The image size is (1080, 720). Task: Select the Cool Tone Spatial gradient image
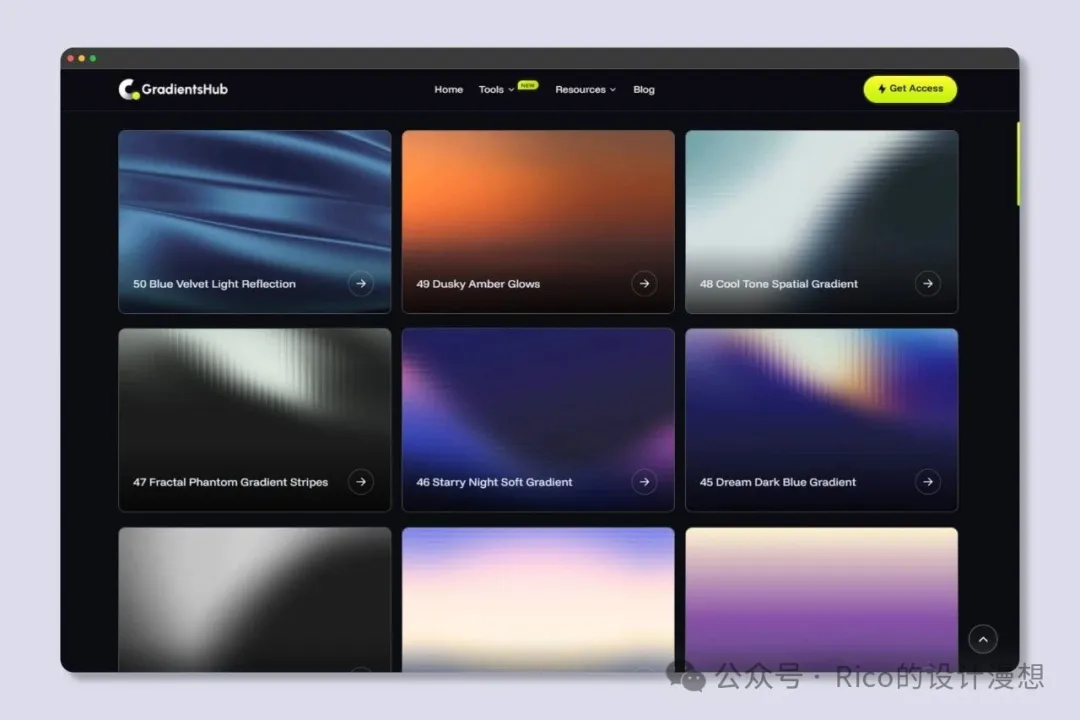pyautogui.click(x=821, y=200)
